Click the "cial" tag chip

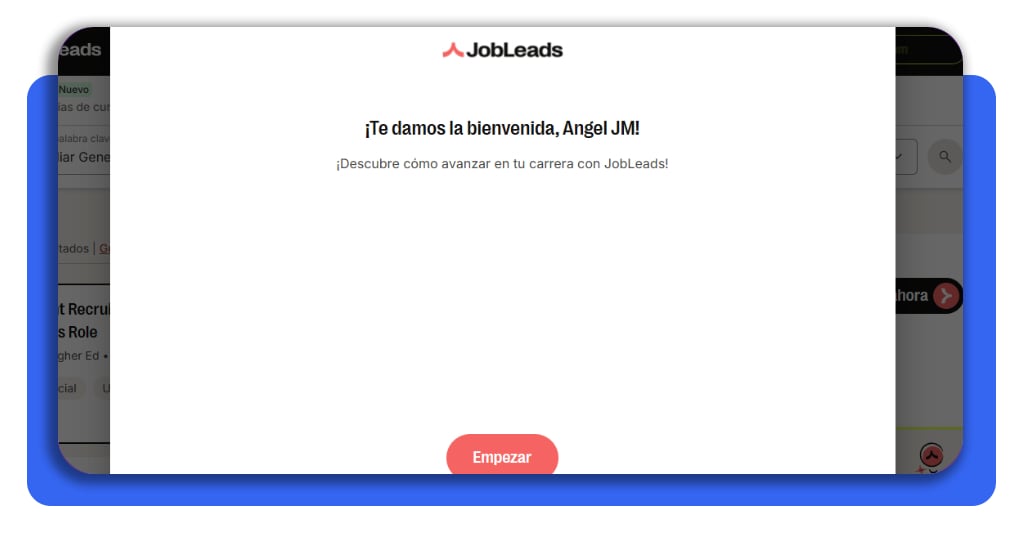click(x=68, y=388)
